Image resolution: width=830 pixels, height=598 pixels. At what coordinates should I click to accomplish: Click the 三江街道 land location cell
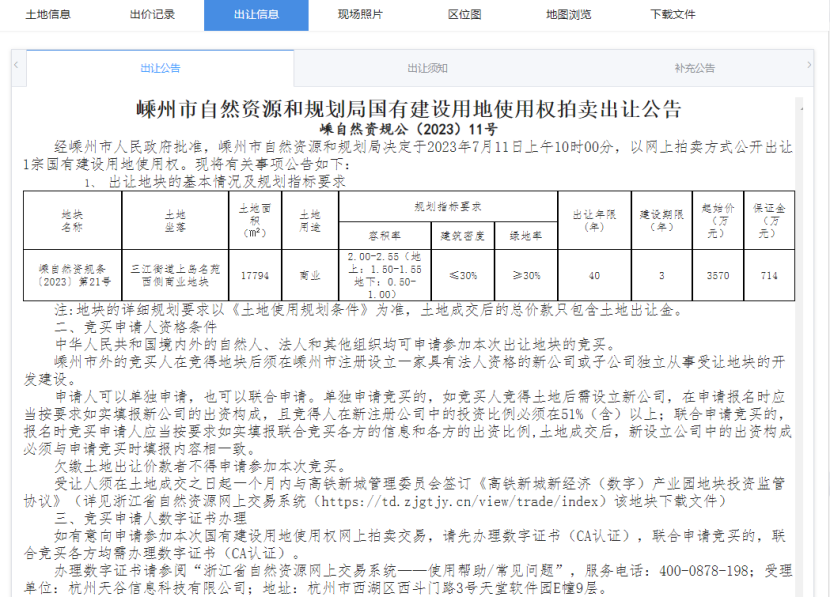pos(175,275)
